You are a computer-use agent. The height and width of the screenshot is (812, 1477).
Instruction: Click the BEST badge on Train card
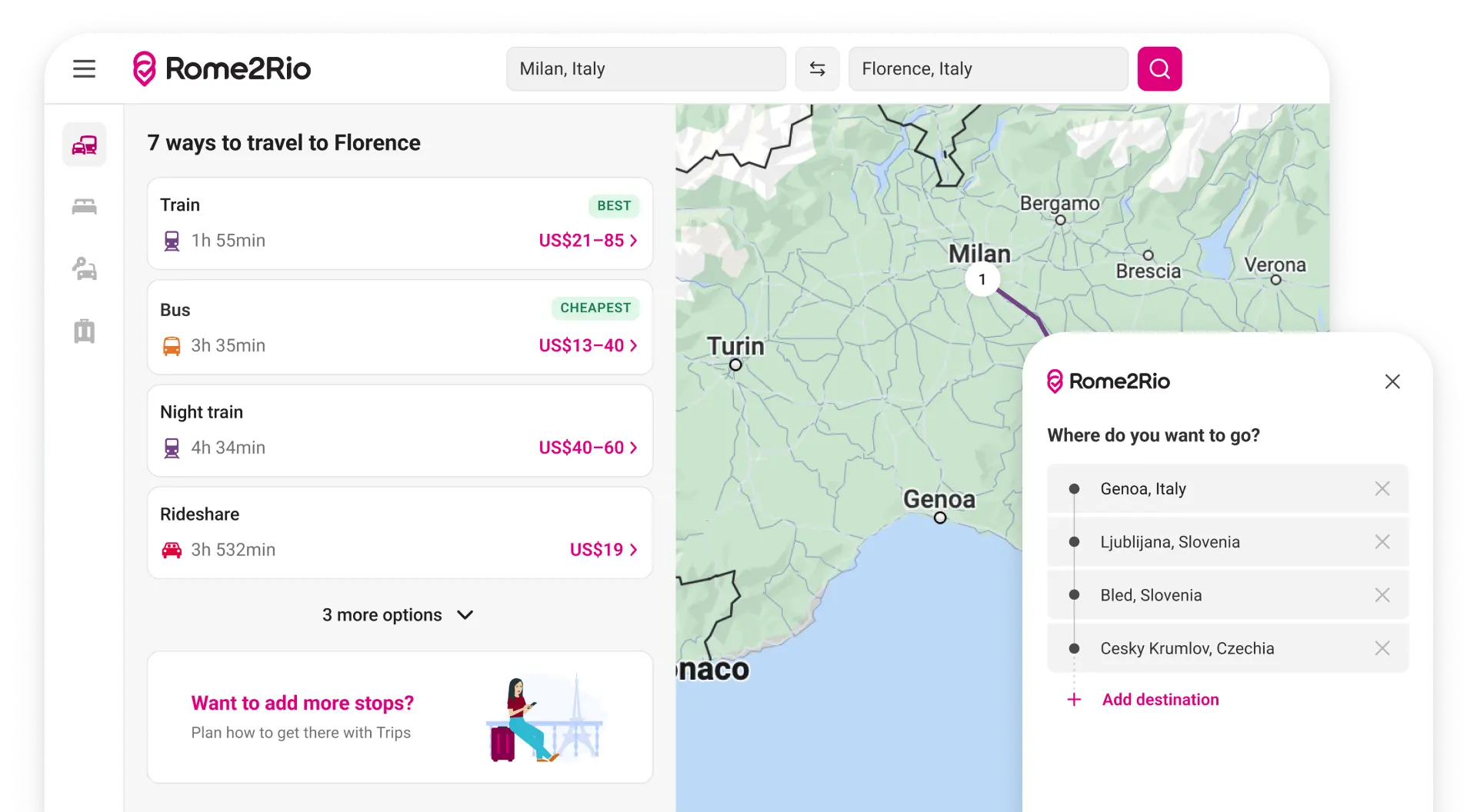(x=614, y=205)
